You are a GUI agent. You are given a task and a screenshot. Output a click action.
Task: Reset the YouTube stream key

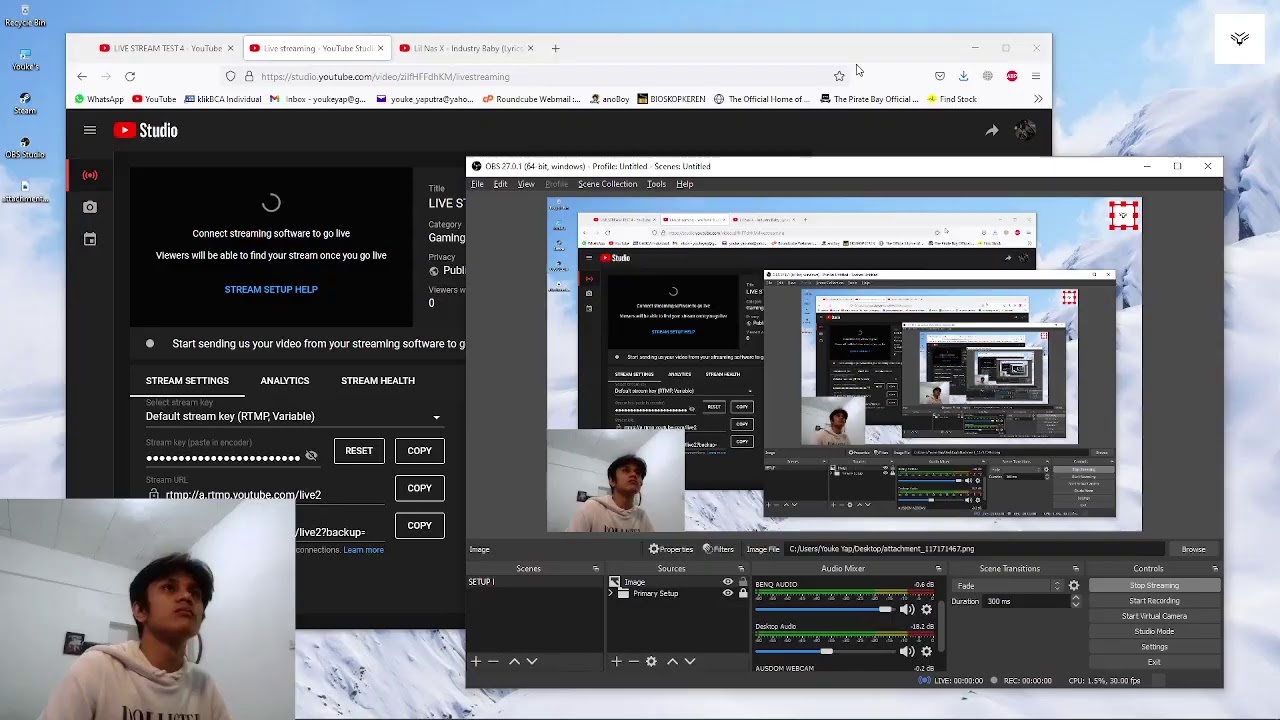359,451
